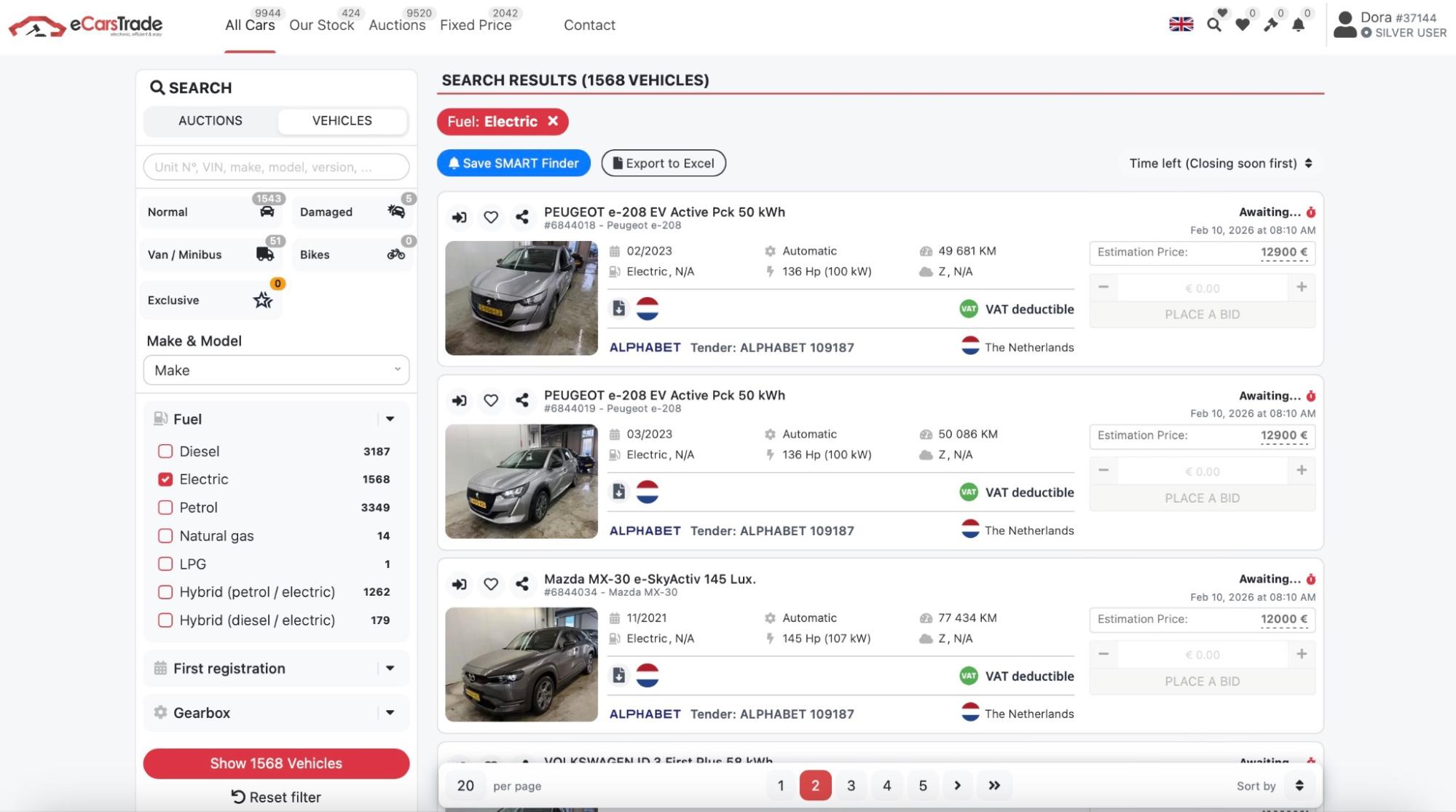Screen dimensions: 1456x812
Task: Open second Peugeot listing via arrow icon
Action: click(x=459, y=401)
